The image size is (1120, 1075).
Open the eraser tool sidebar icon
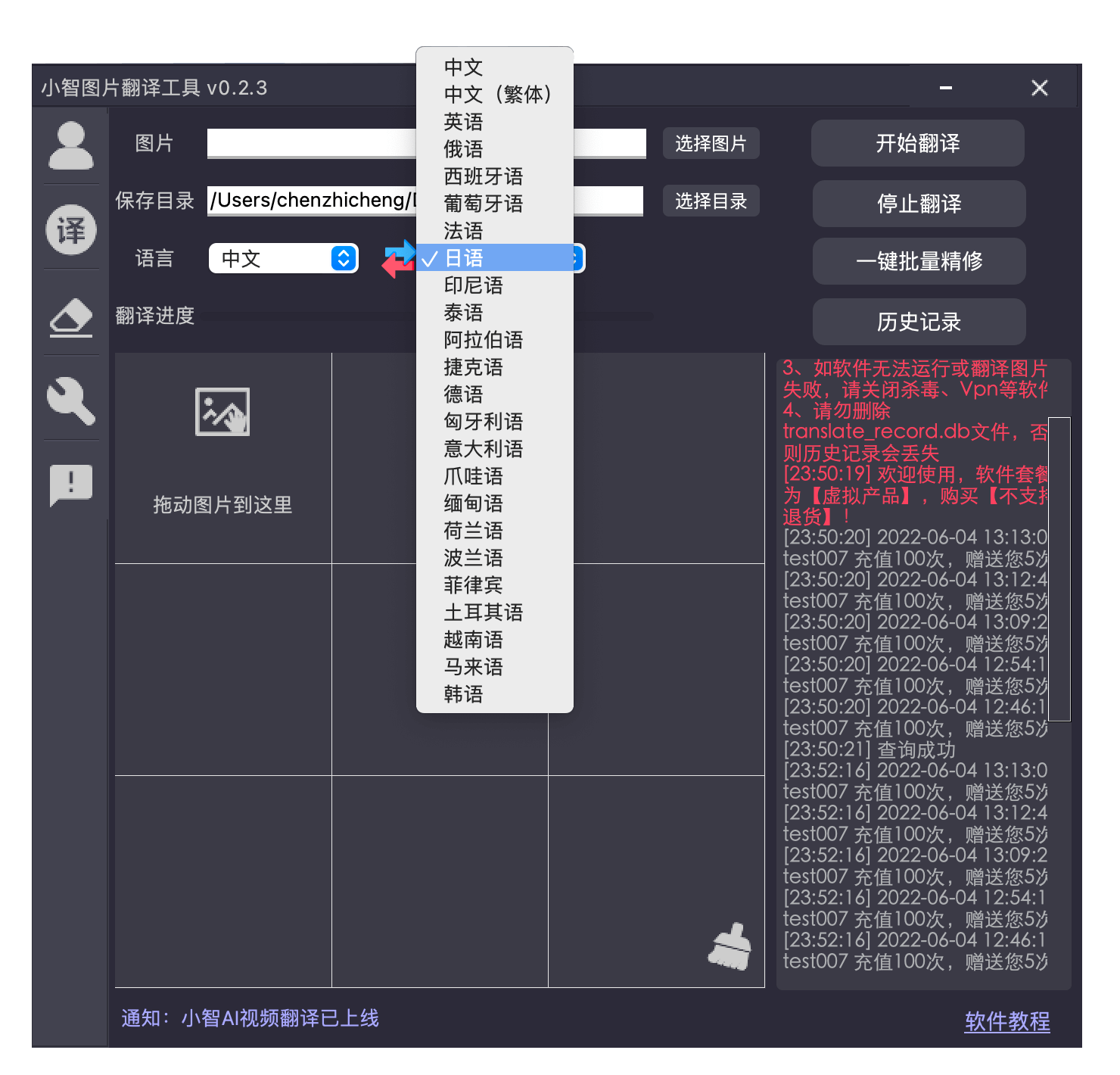(x=71, y=317)
